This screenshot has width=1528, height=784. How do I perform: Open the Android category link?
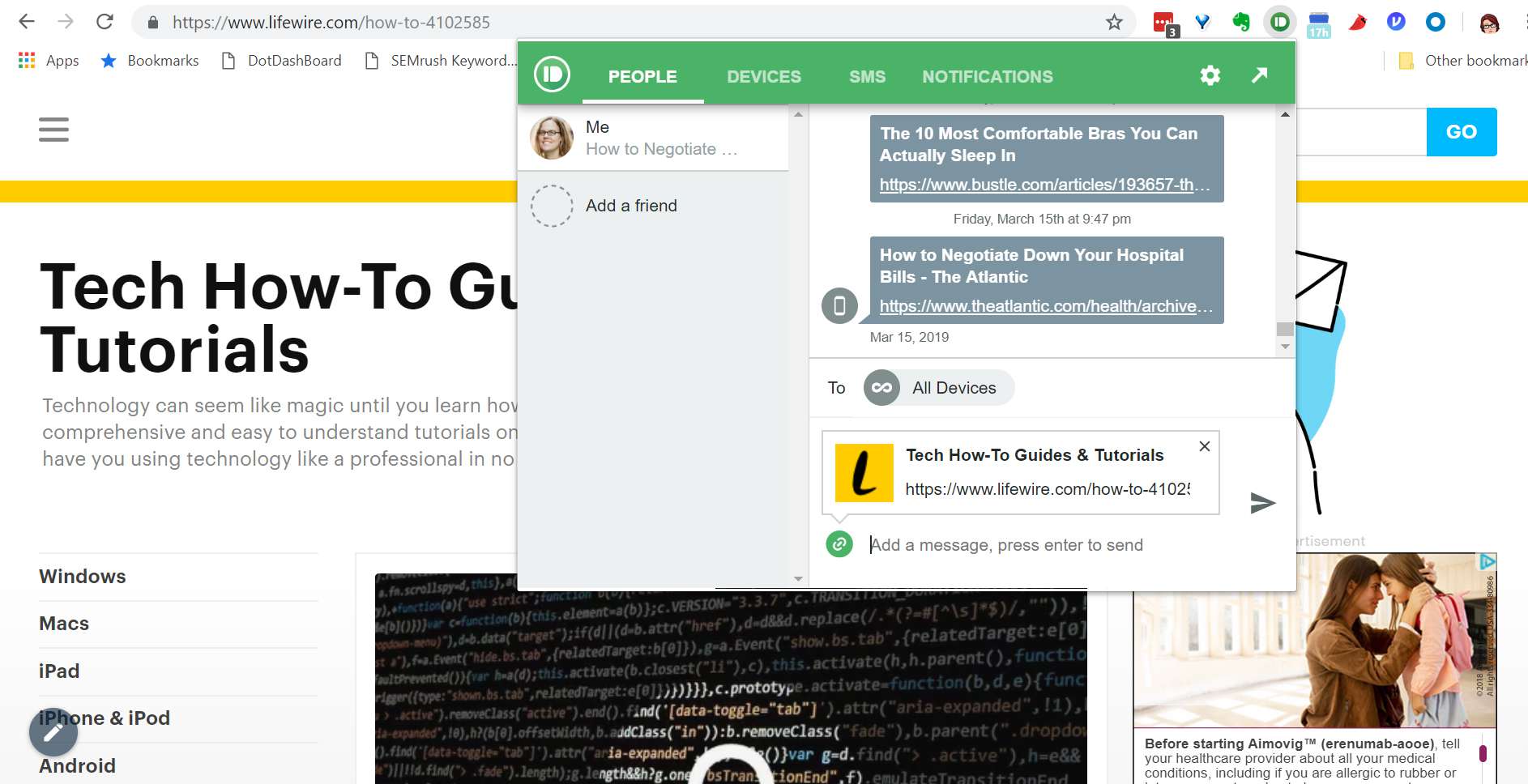click(x=77, y=766)
